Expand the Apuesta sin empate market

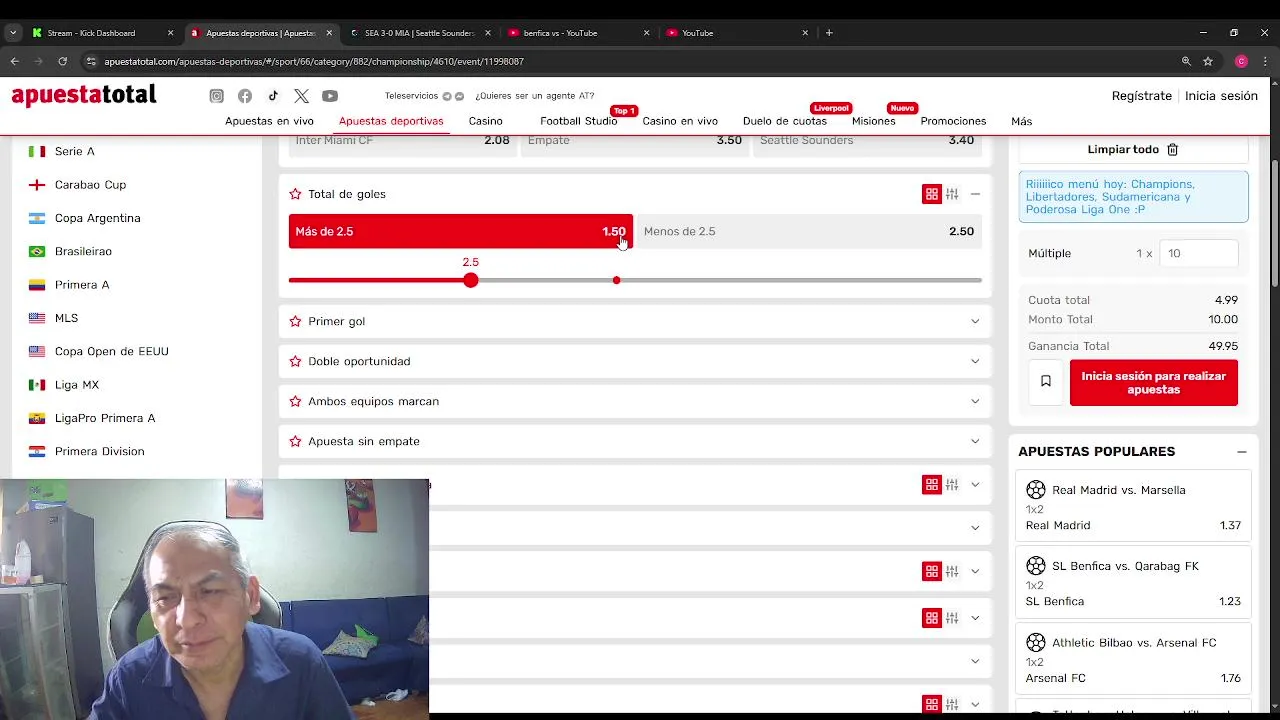tap(975, 441)
